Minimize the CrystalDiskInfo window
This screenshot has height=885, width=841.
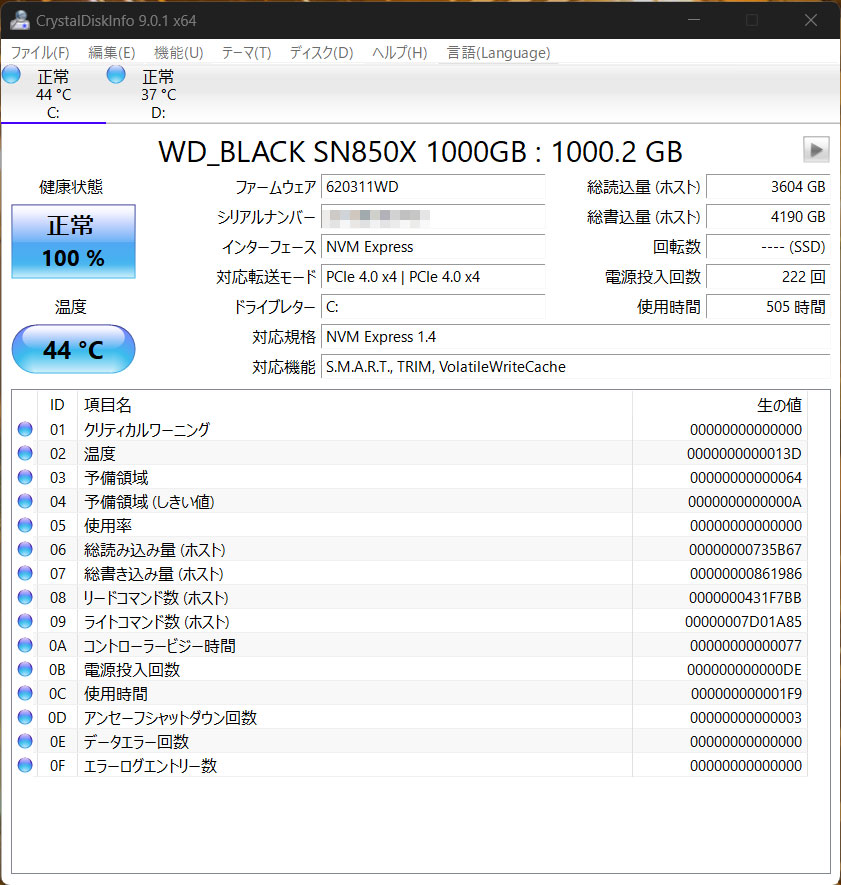694,20
